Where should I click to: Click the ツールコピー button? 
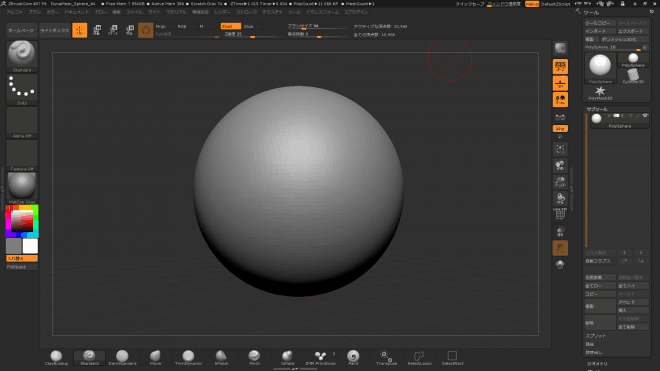pos(600,23)
